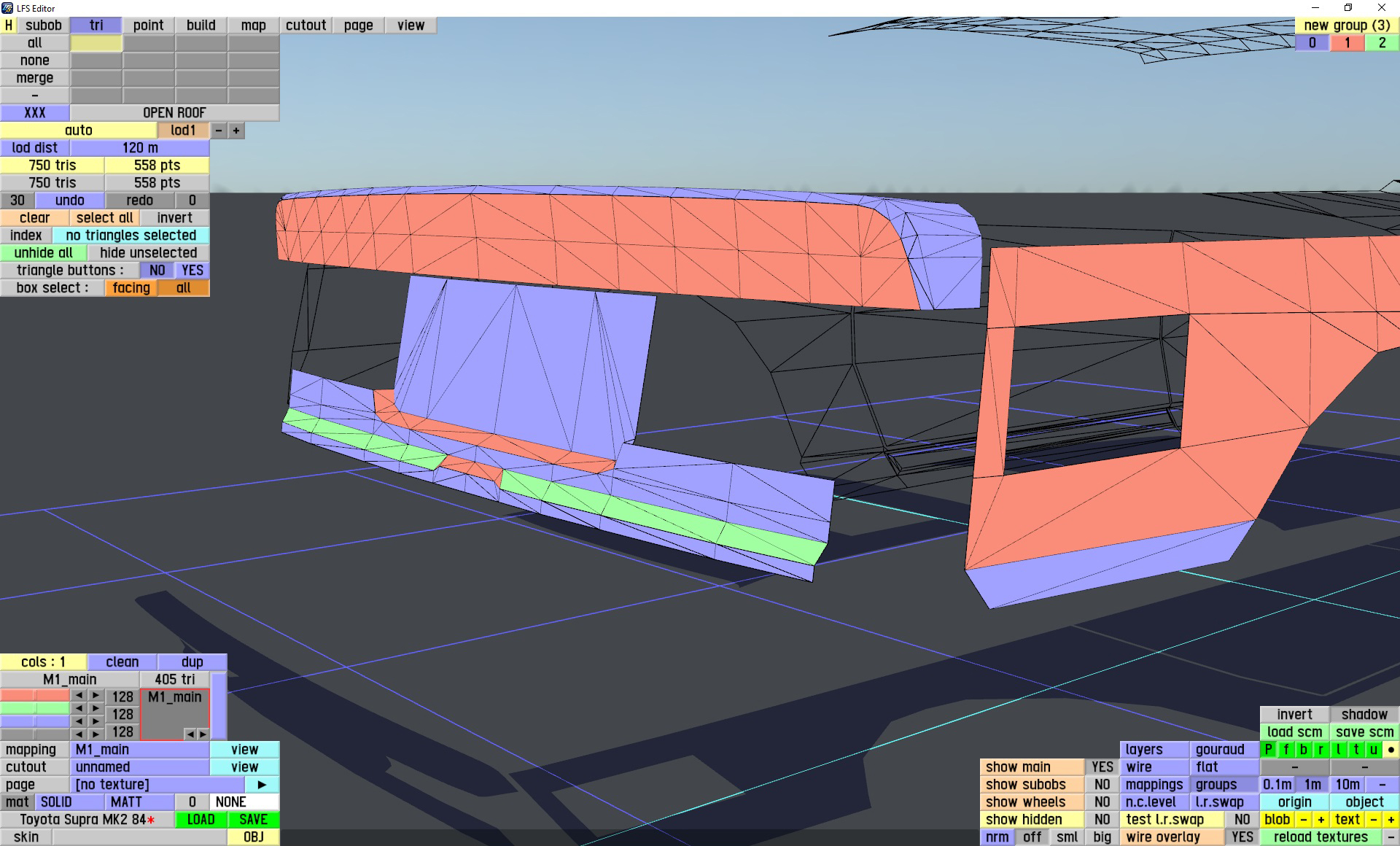Toggle wire overlay YES setting
1400x846 pixels.
coord(1242,837)
